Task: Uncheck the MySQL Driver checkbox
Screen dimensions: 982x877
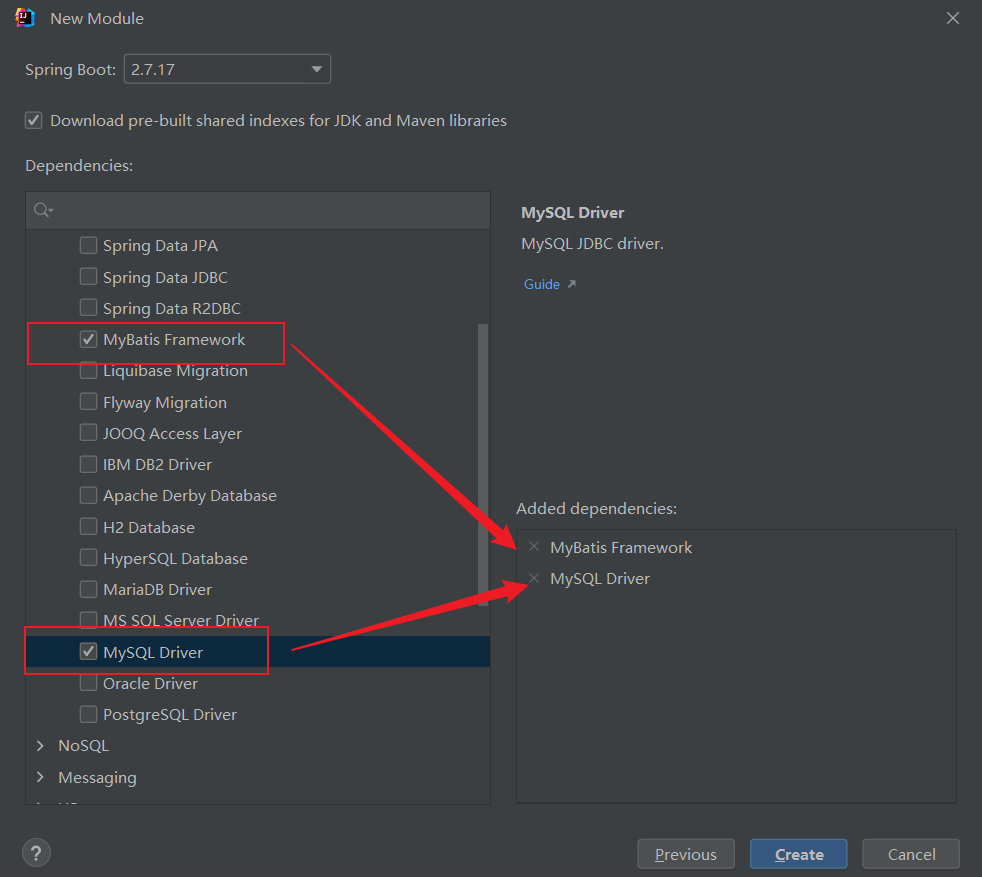Action: [x=89, y=652]
